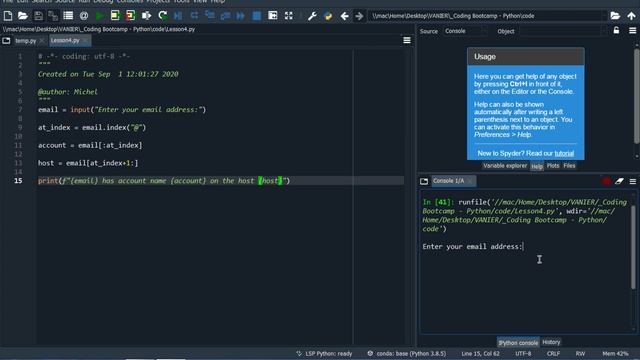Click the 'Line 15, Col 62' status
Viewport: 640px width, 360px height.
[x=480, y=353]
